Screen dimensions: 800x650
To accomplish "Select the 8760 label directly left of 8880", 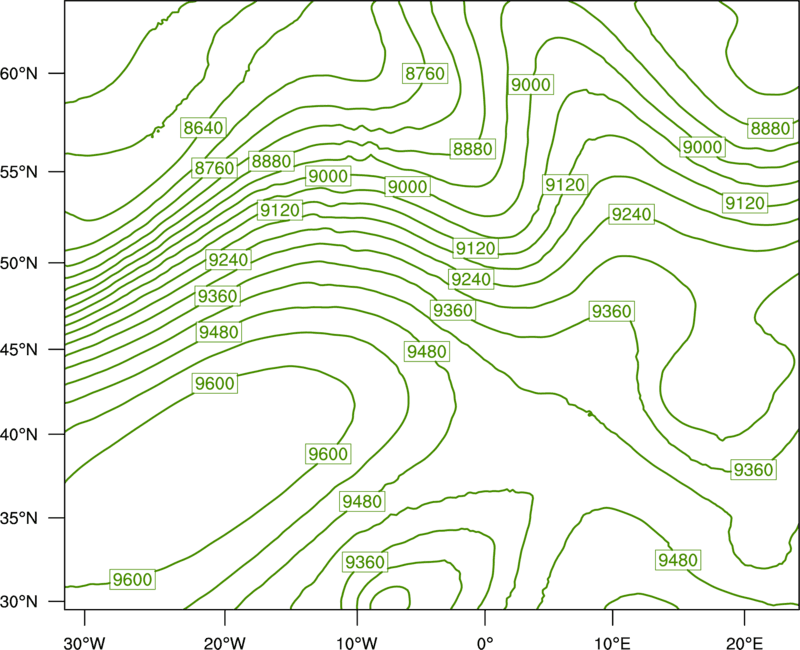I will [214, 168].
